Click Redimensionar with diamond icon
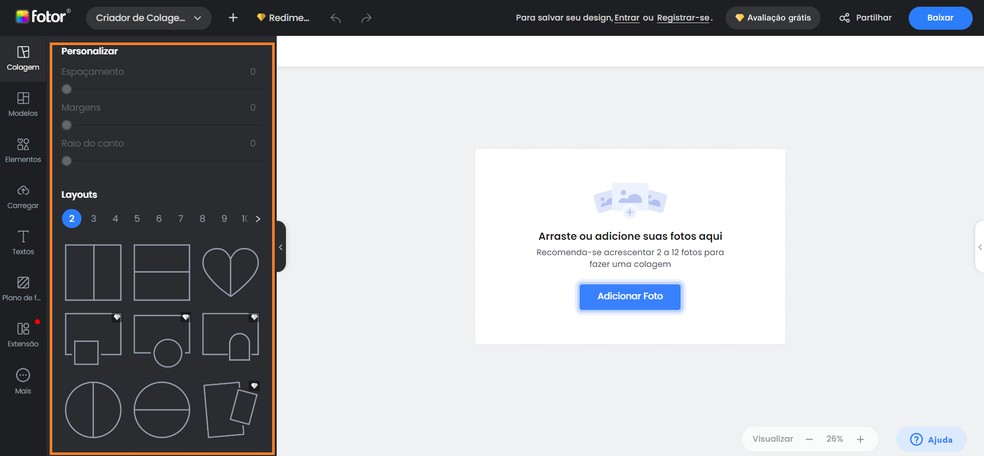The width and height of the screenshot is (984, 456). pyautogui.click(x=283, y=18)
